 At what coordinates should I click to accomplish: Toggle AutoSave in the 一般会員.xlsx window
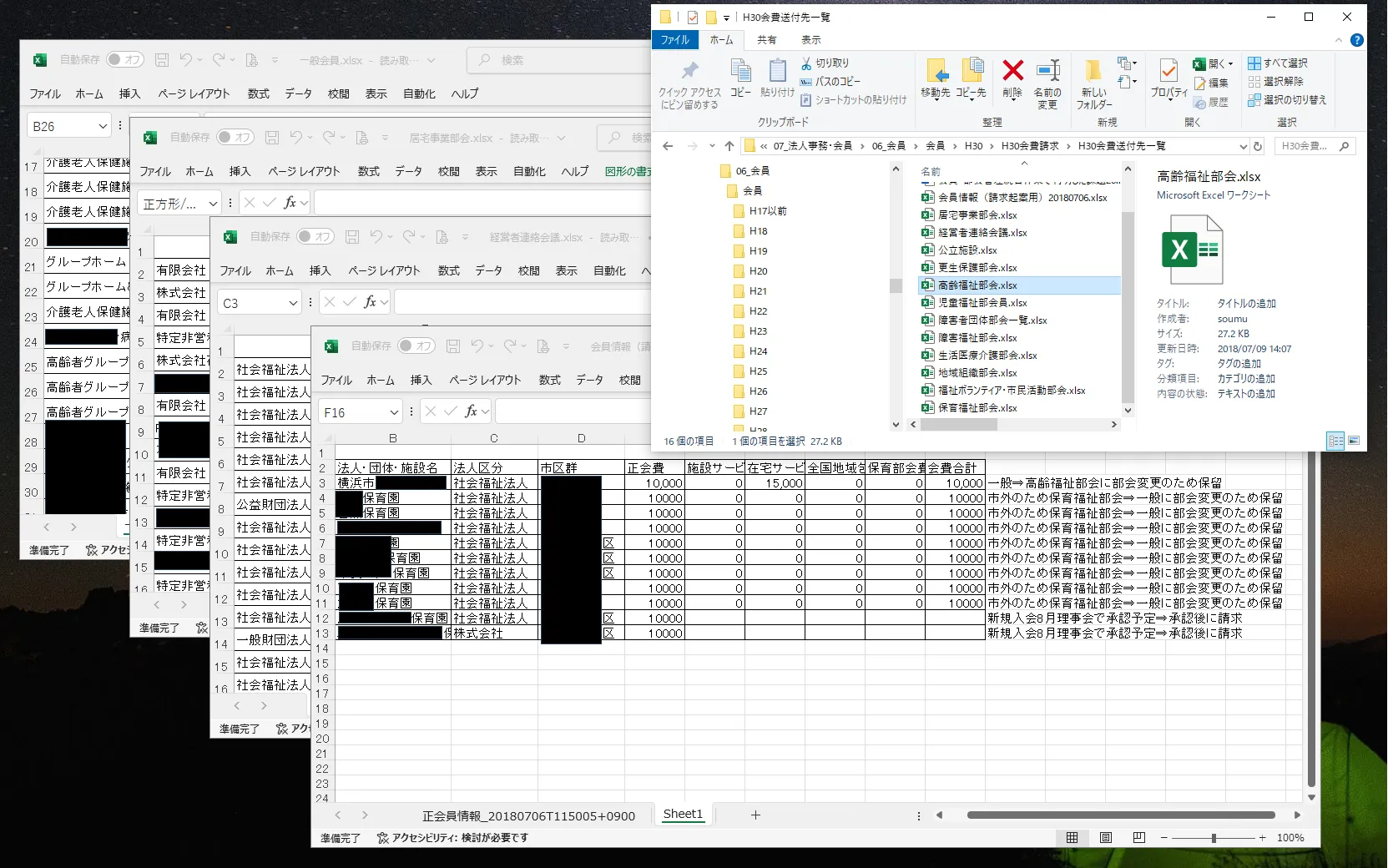[x=124, y=60]
